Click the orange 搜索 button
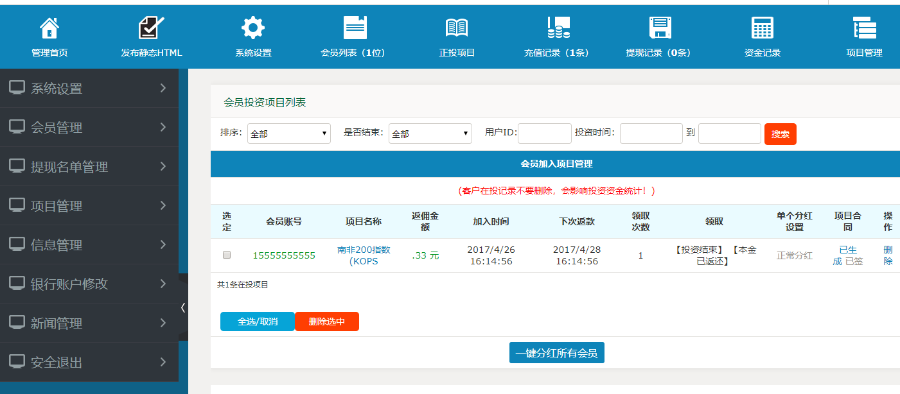This screenshot has width=900, height=394. pyautogui.click(x=780, y=134)
